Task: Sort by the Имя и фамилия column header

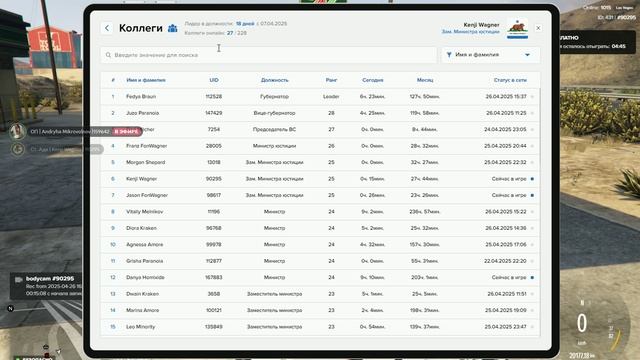Action: [146, 80]
